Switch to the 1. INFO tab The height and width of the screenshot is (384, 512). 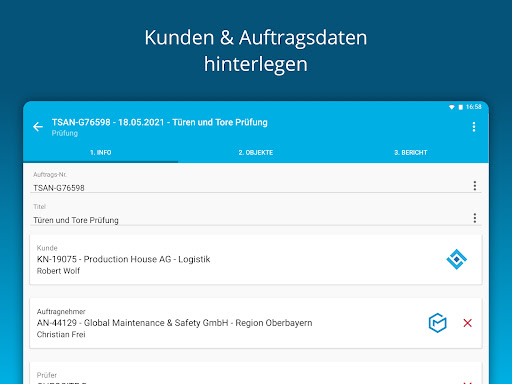point(100,153)
